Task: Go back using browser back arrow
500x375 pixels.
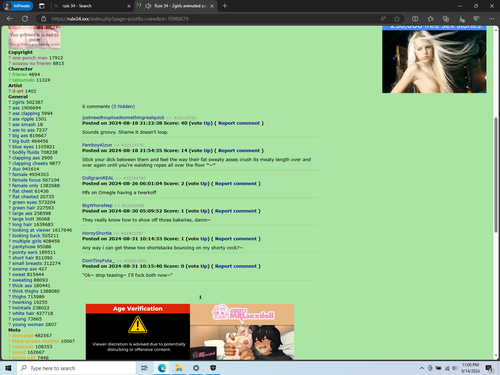Action: coord(9,19)
